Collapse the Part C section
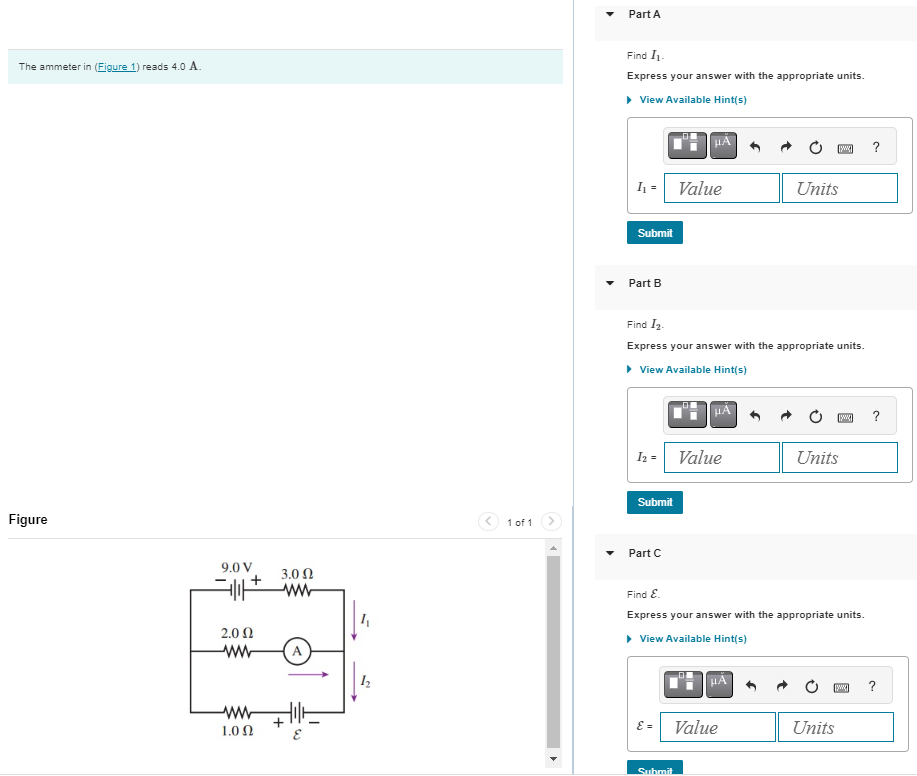Viewport: 917px width, 776px height. 609,553
